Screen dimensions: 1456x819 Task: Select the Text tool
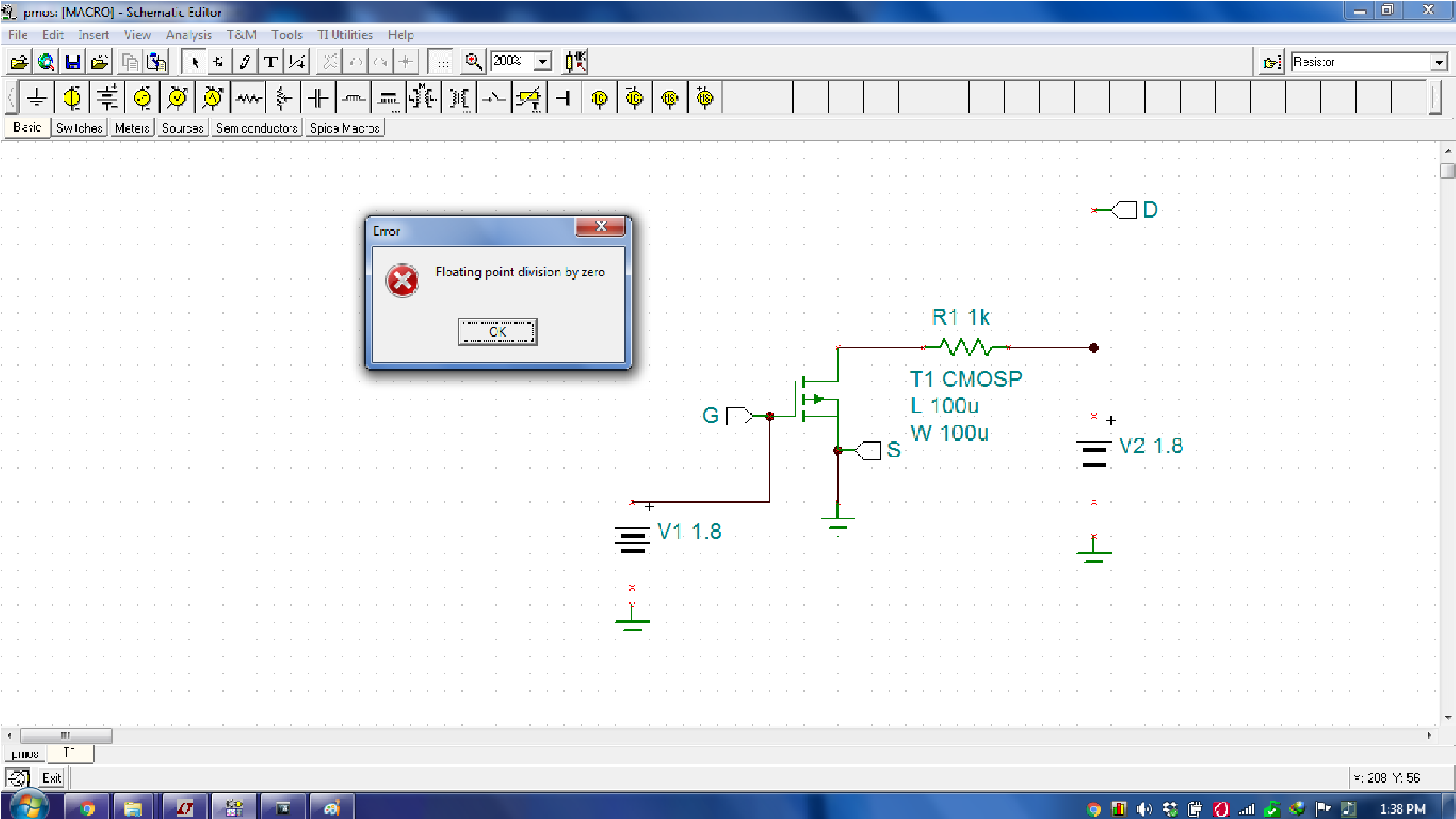(x=270, y=61)
